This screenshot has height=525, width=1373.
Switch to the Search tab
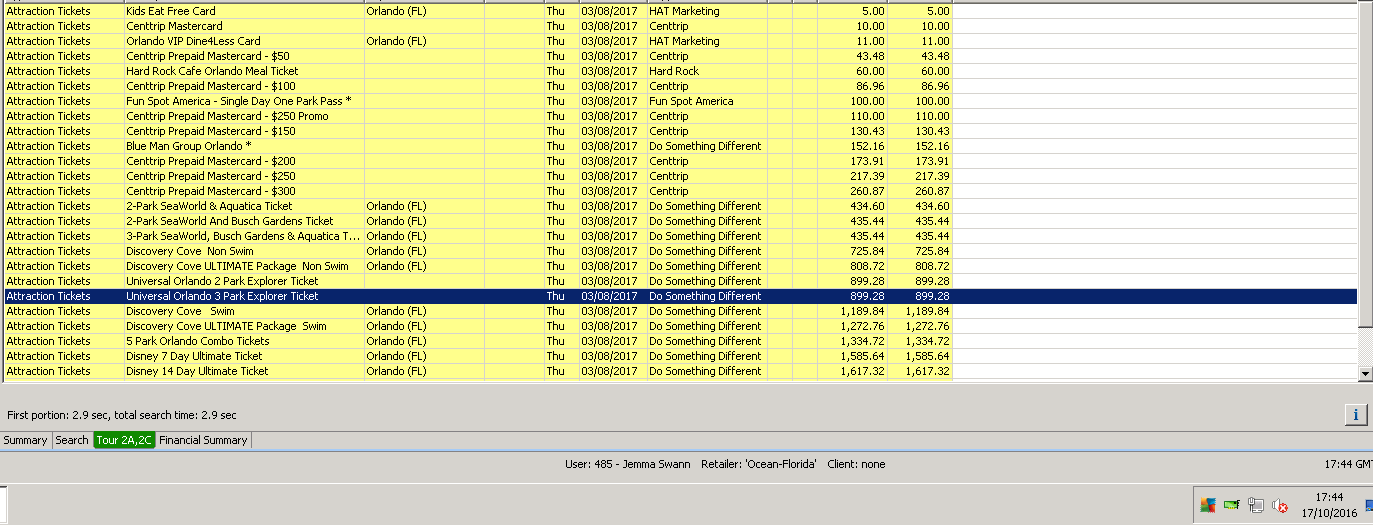[x=72, y=440]
